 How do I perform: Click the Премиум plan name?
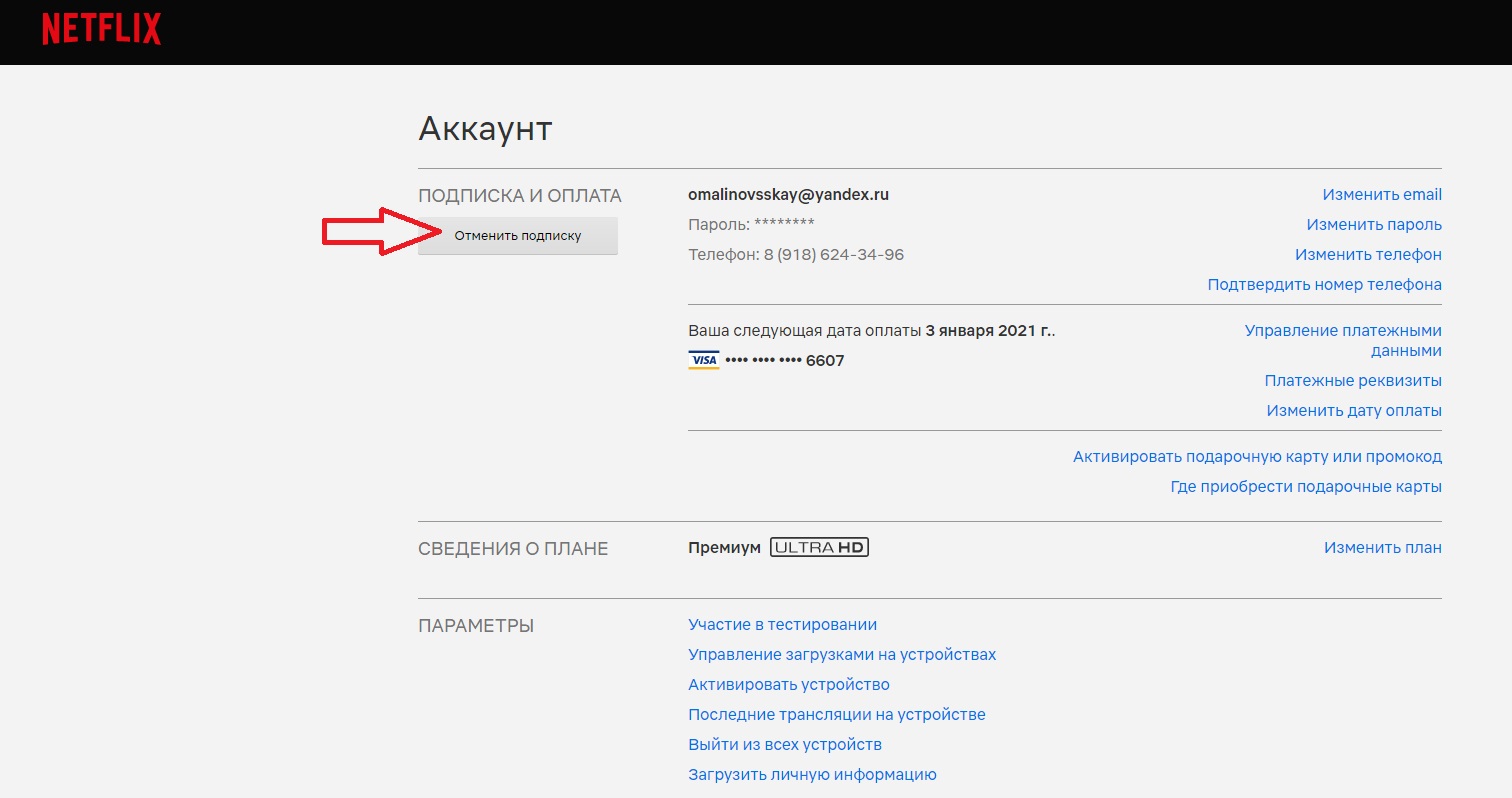pyautogui.click(x=724, y=548)
